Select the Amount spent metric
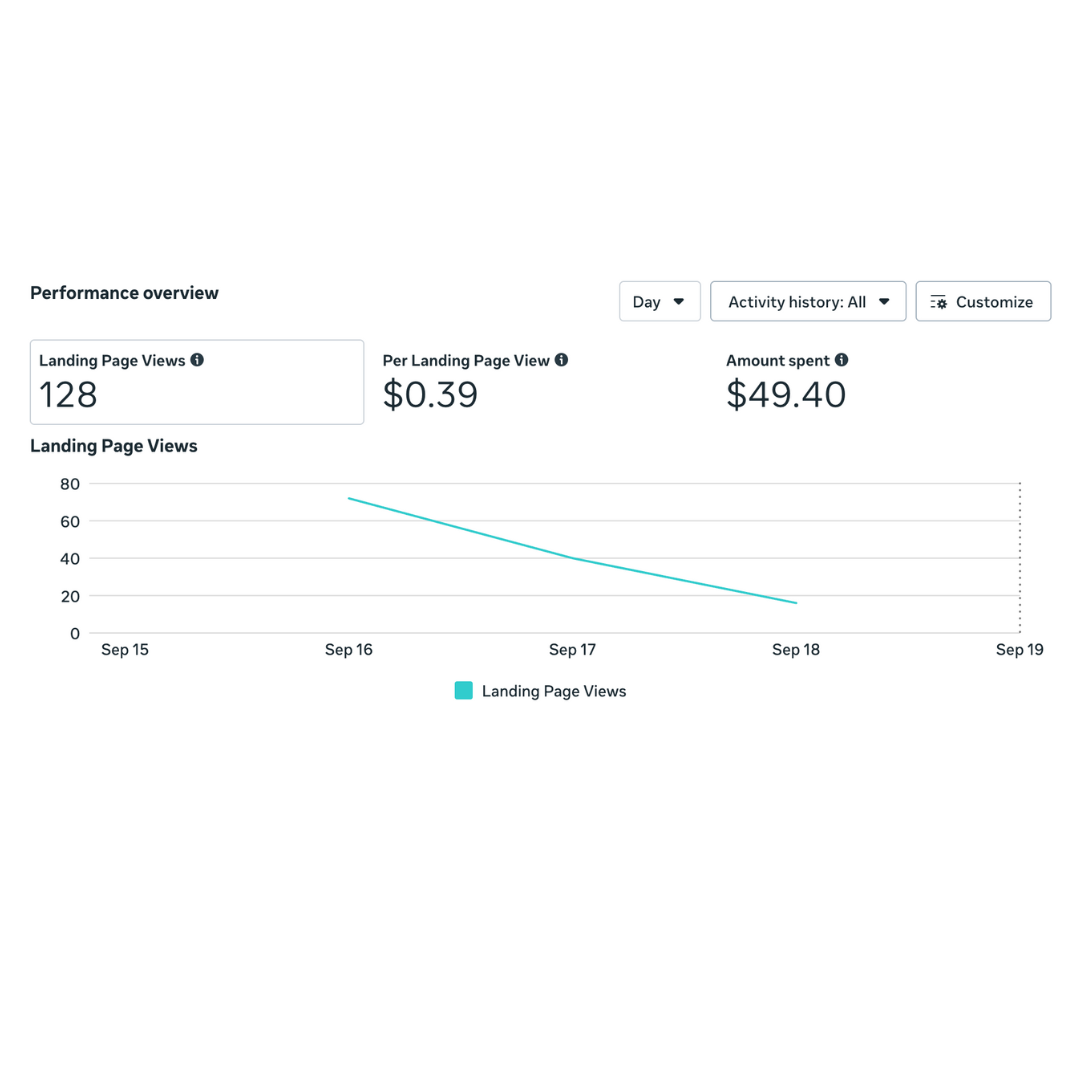The width and height of the screenshot is (1080, 1080). click(786, 382)
